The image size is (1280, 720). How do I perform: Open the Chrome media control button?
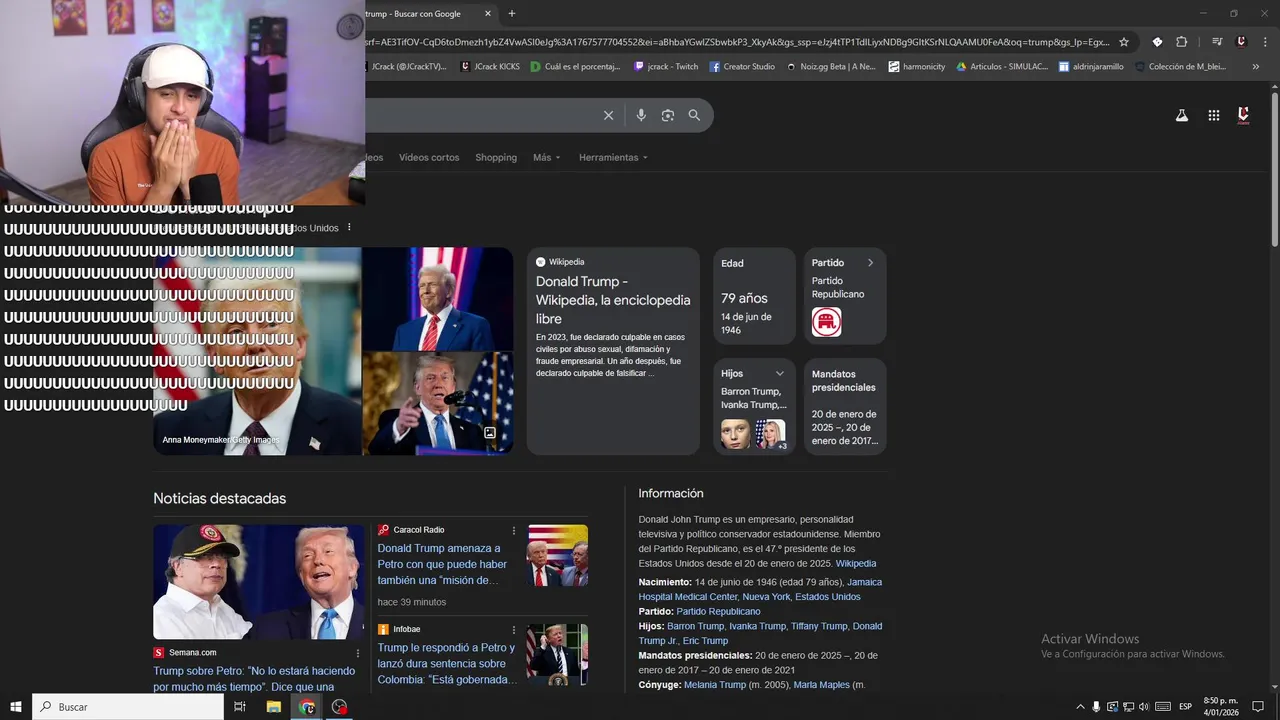(1217, 42)
